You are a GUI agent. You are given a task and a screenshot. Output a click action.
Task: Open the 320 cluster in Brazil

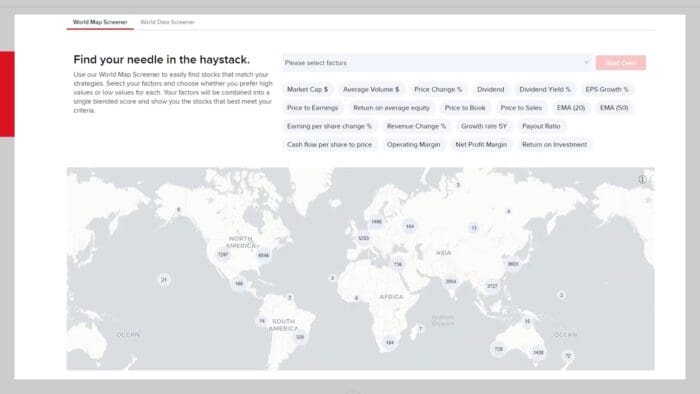pos(300,337)
